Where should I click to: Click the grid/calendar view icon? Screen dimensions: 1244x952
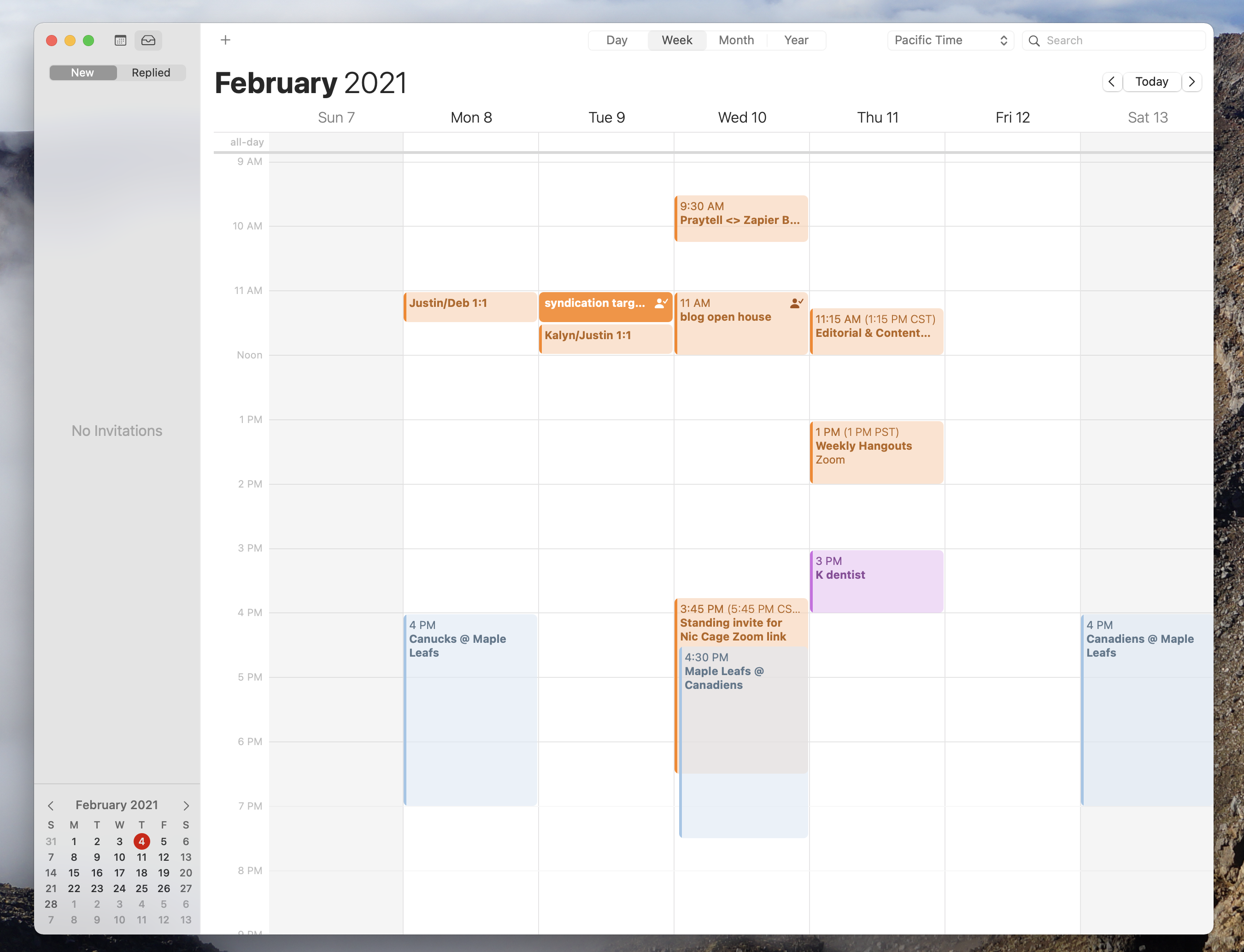(119, 40)
